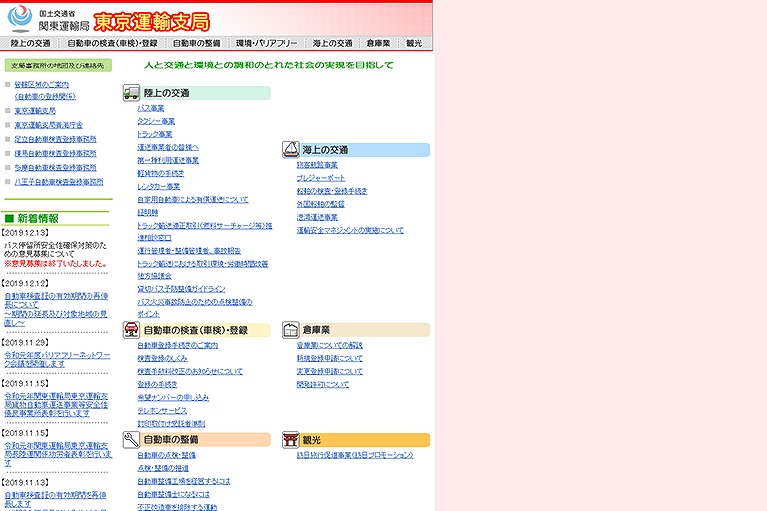The image size is (767, 511).
Task: Open the 変更登録申請について link
Action: coord(330,372)
